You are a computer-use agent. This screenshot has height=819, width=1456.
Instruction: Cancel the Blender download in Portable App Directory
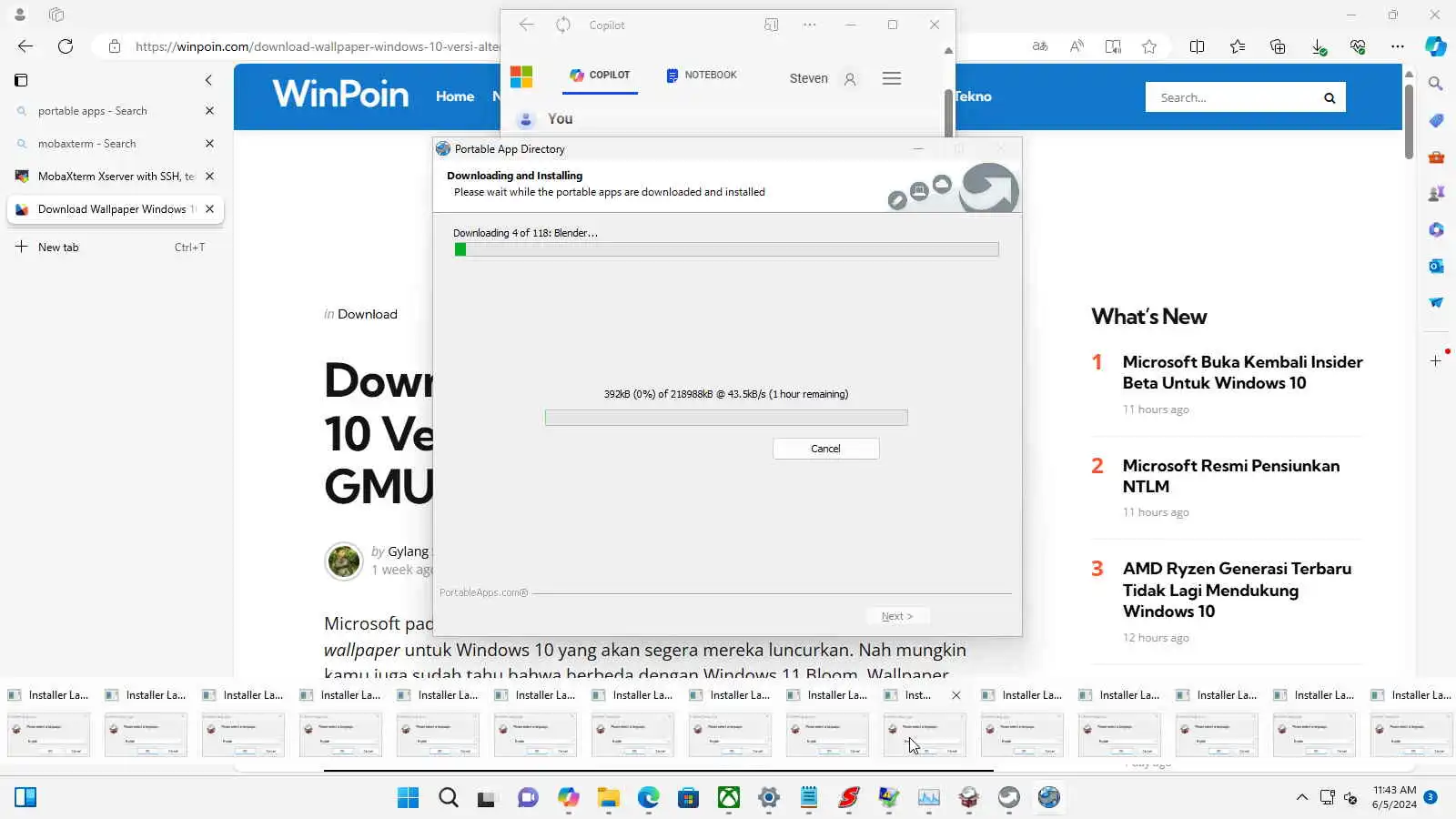click(x=825, y=449)
